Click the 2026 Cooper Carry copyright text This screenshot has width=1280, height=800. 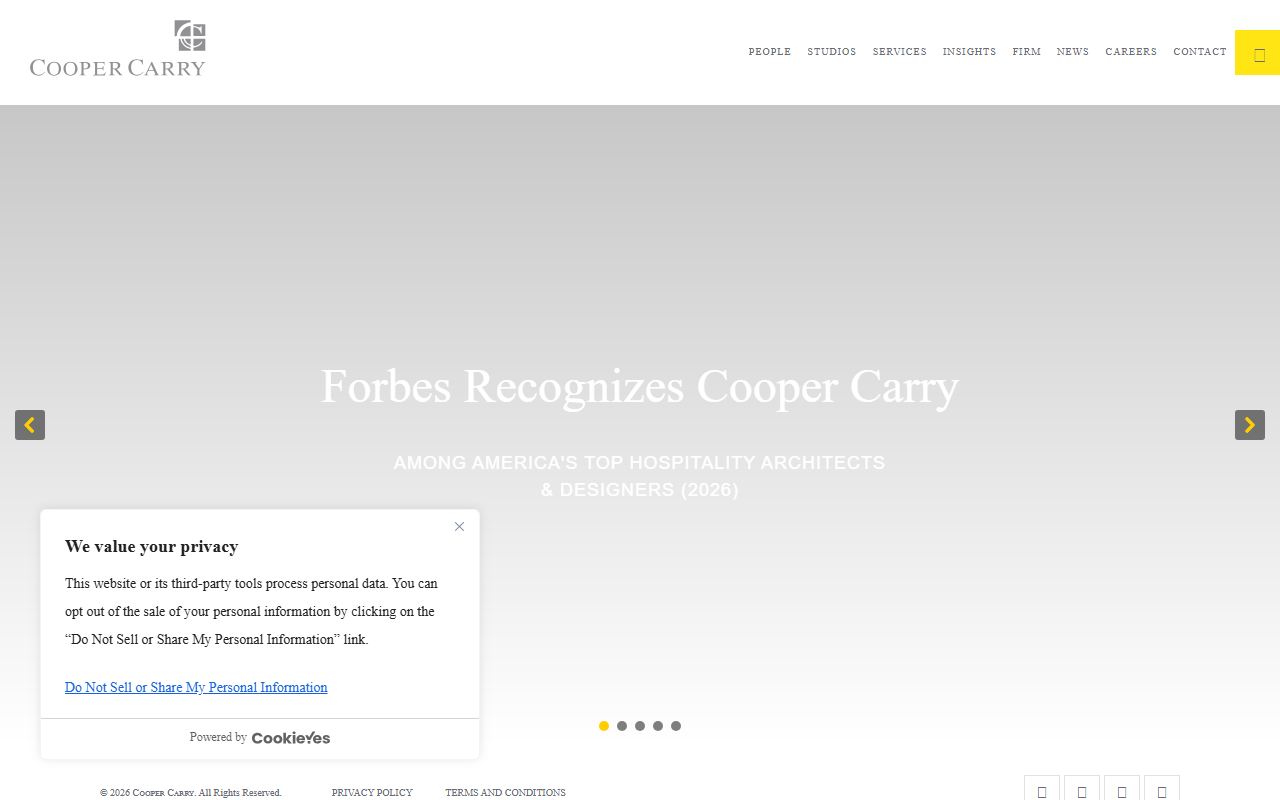[191, 792]
